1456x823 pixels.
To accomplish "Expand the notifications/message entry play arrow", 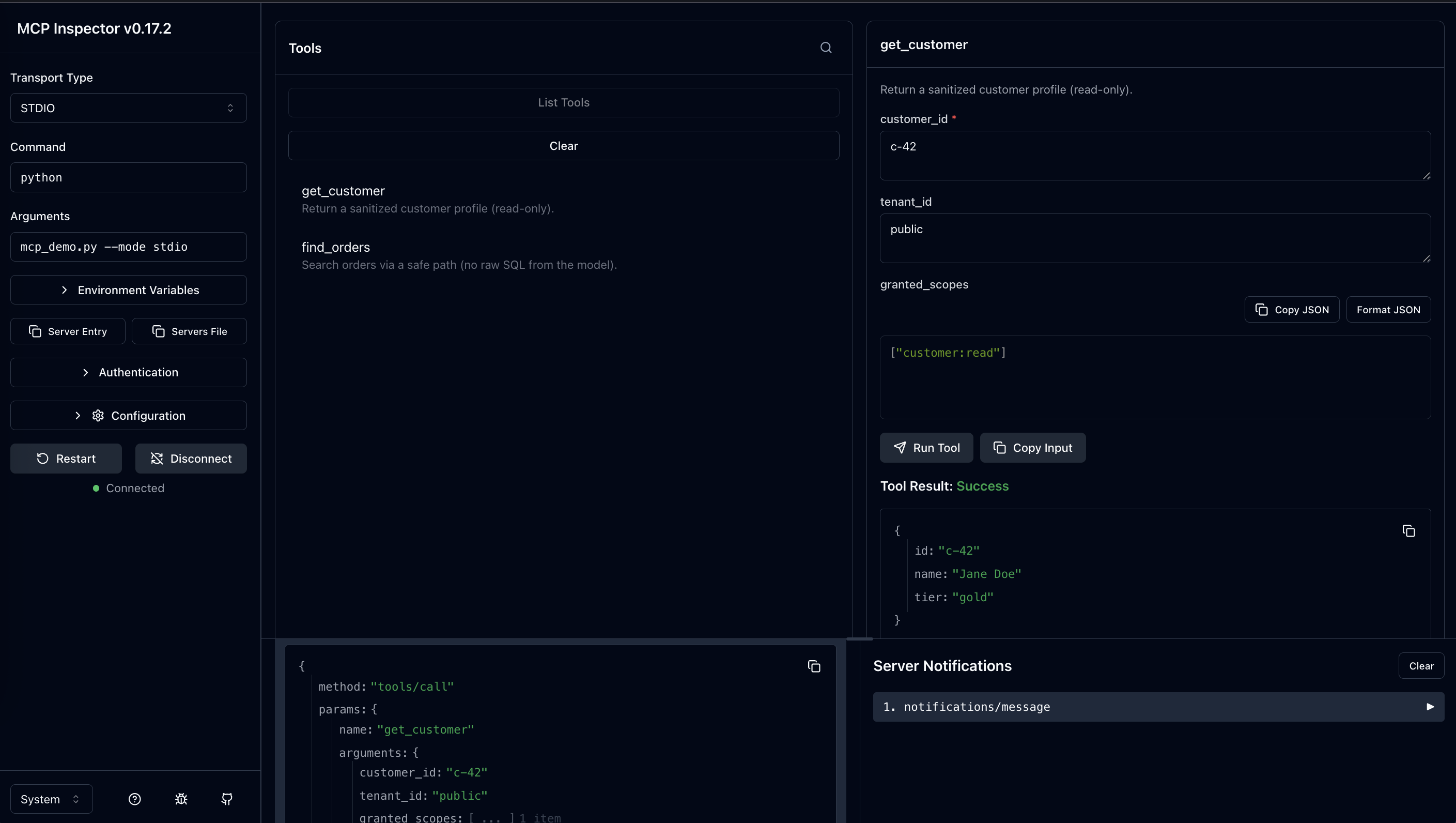I will [1430, 707].
